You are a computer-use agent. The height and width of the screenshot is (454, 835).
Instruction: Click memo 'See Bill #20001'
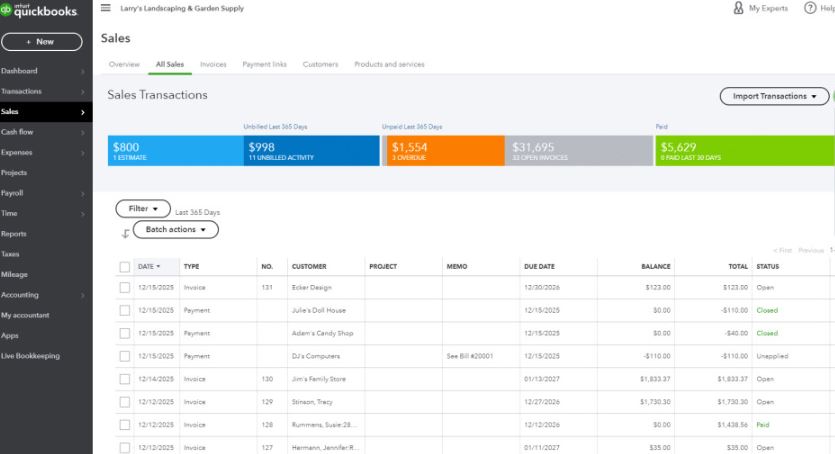click(470, 356)
